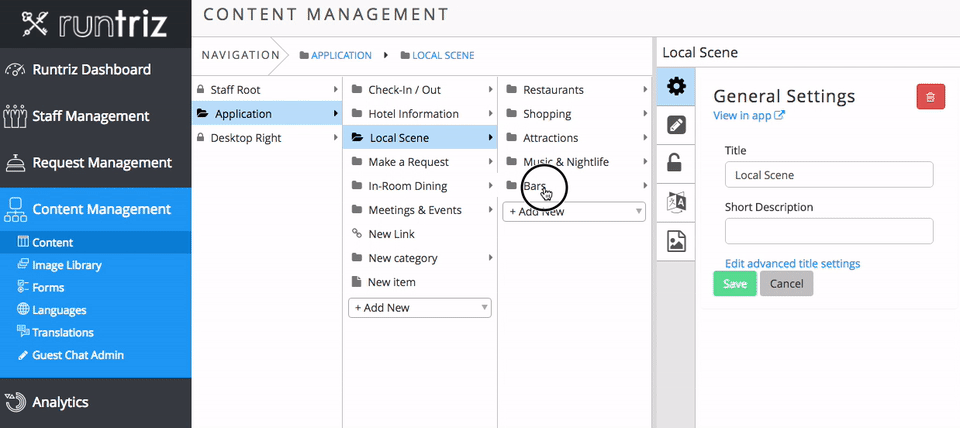Click the red trash delete button
This screenshot has width=960, height=428.
(x=931, y=97)
